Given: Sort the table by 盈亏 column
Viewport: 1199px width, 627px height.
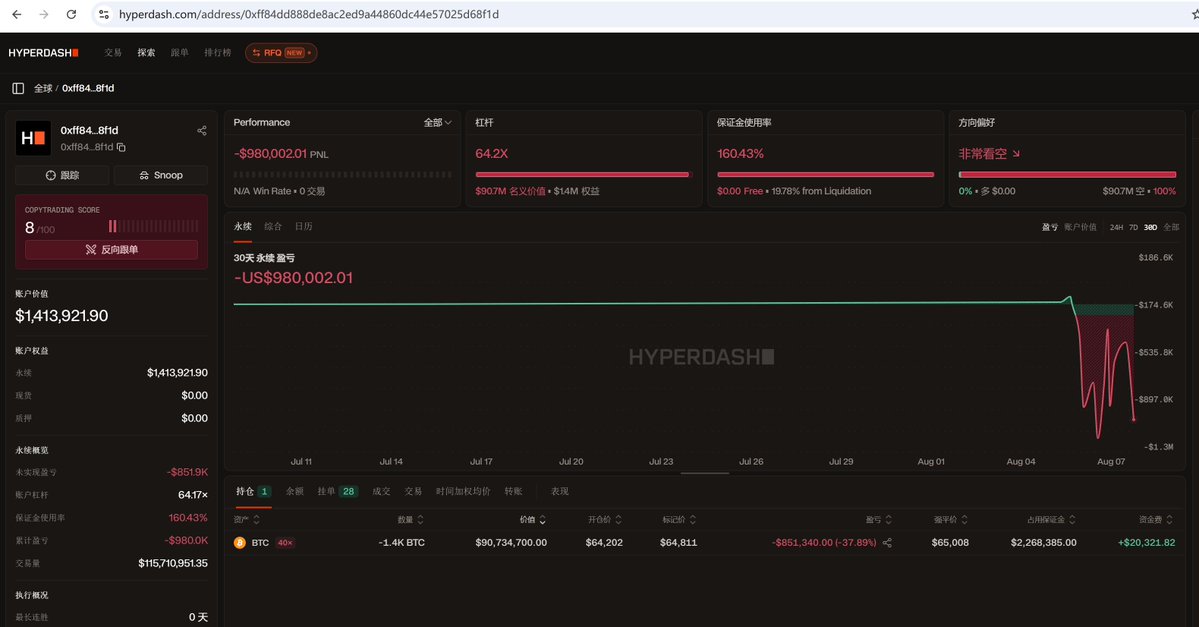Looking at the screenshot, I should 879,520.
